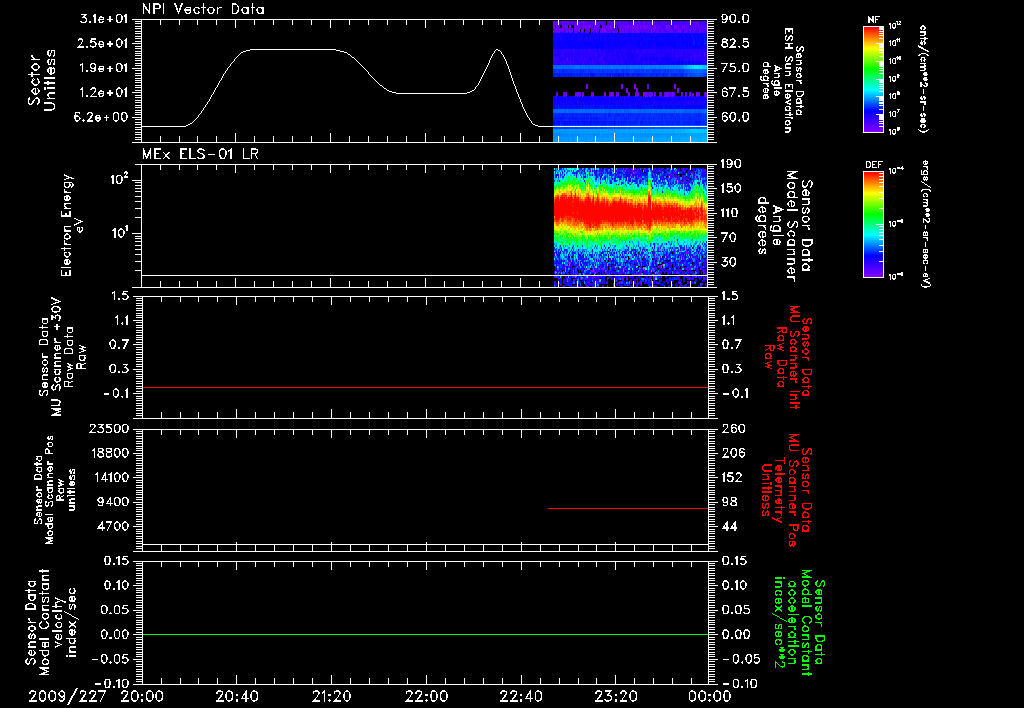Click the '4700' scanner position tick label

(x=113, y=526)
